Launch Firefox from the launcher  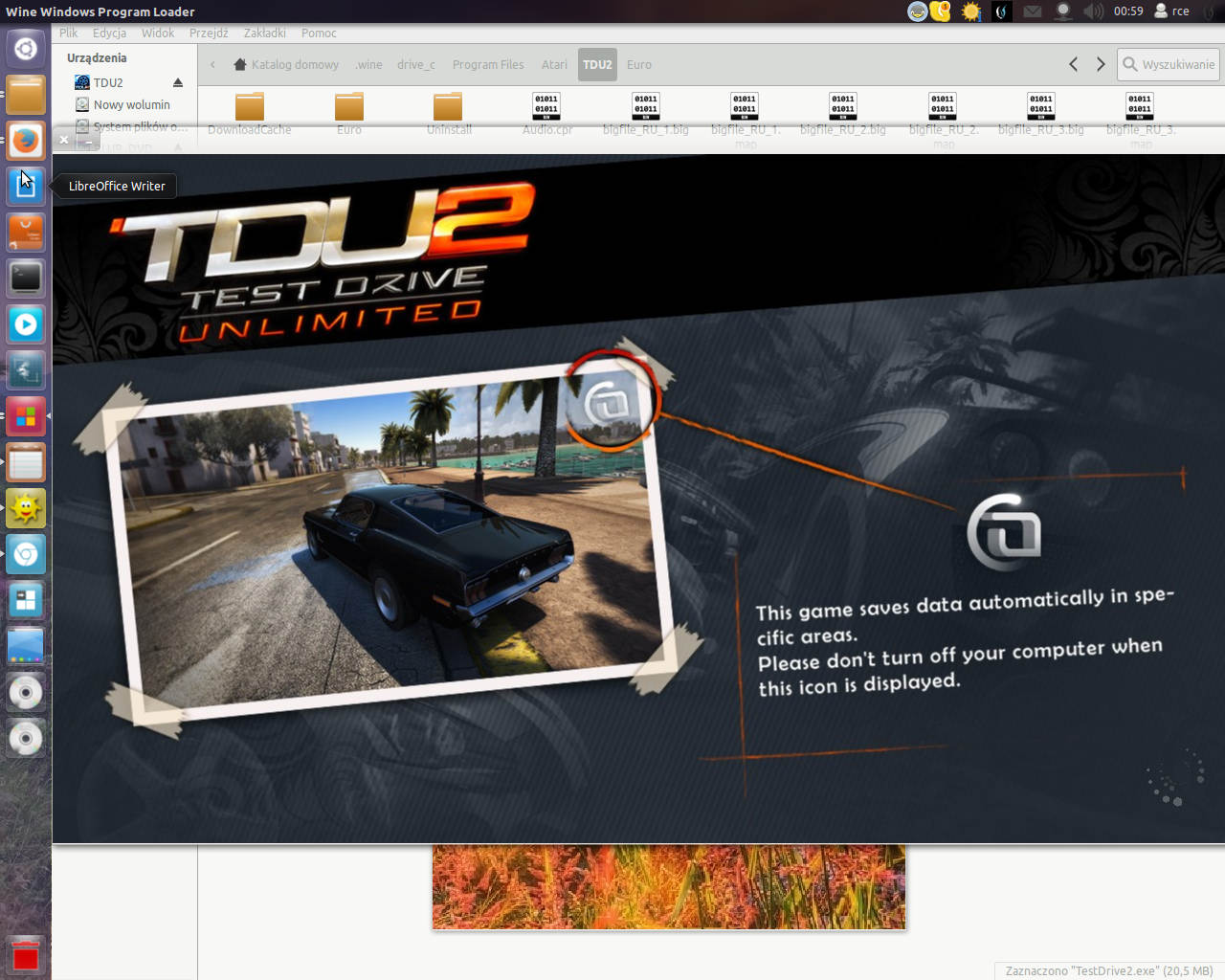coord(26,141)
